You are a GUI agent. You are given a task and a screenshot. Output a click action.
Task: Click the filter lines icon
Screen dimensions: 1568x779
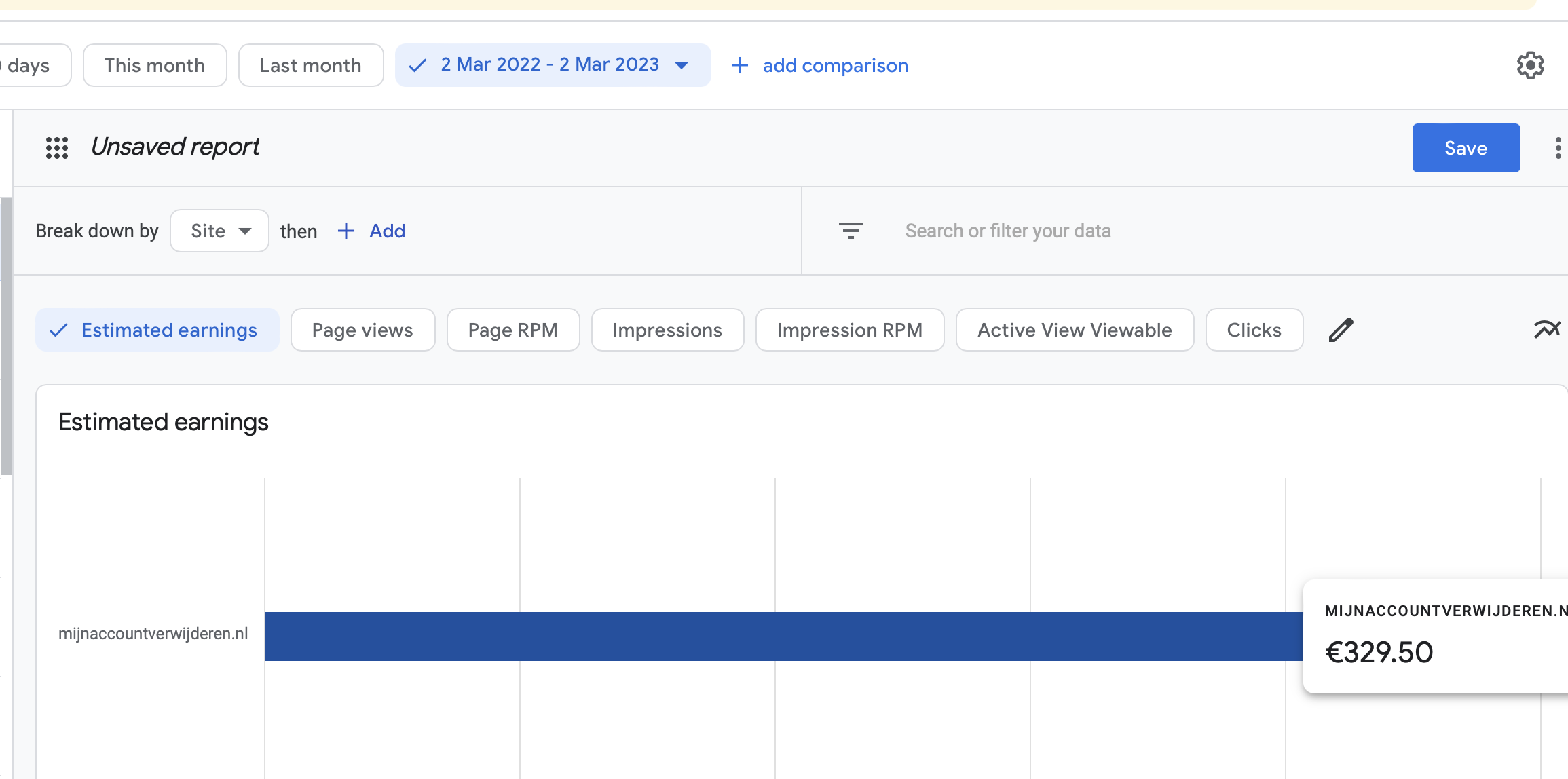tap(851, 231)
